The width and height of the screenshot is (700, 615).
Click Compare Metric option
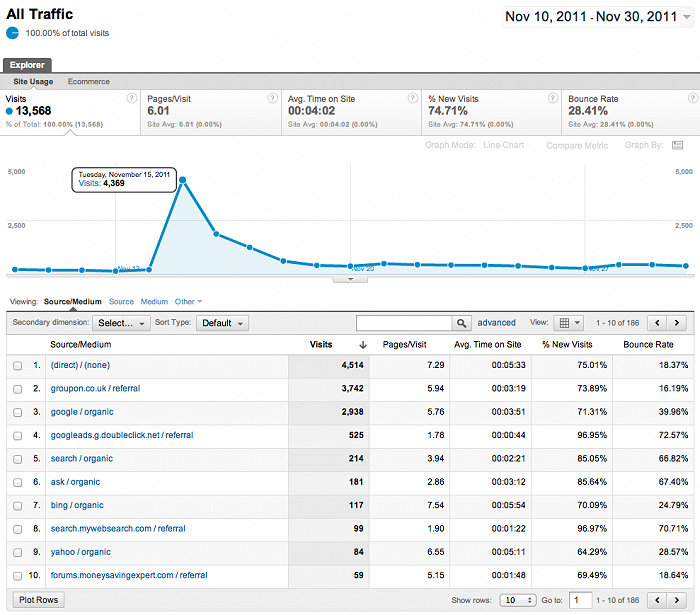577,145
